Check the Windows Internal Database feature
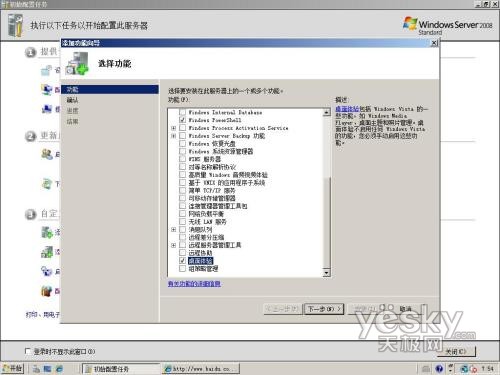The height and width of the screenshot is (375, 500). [x=182, y=112]
